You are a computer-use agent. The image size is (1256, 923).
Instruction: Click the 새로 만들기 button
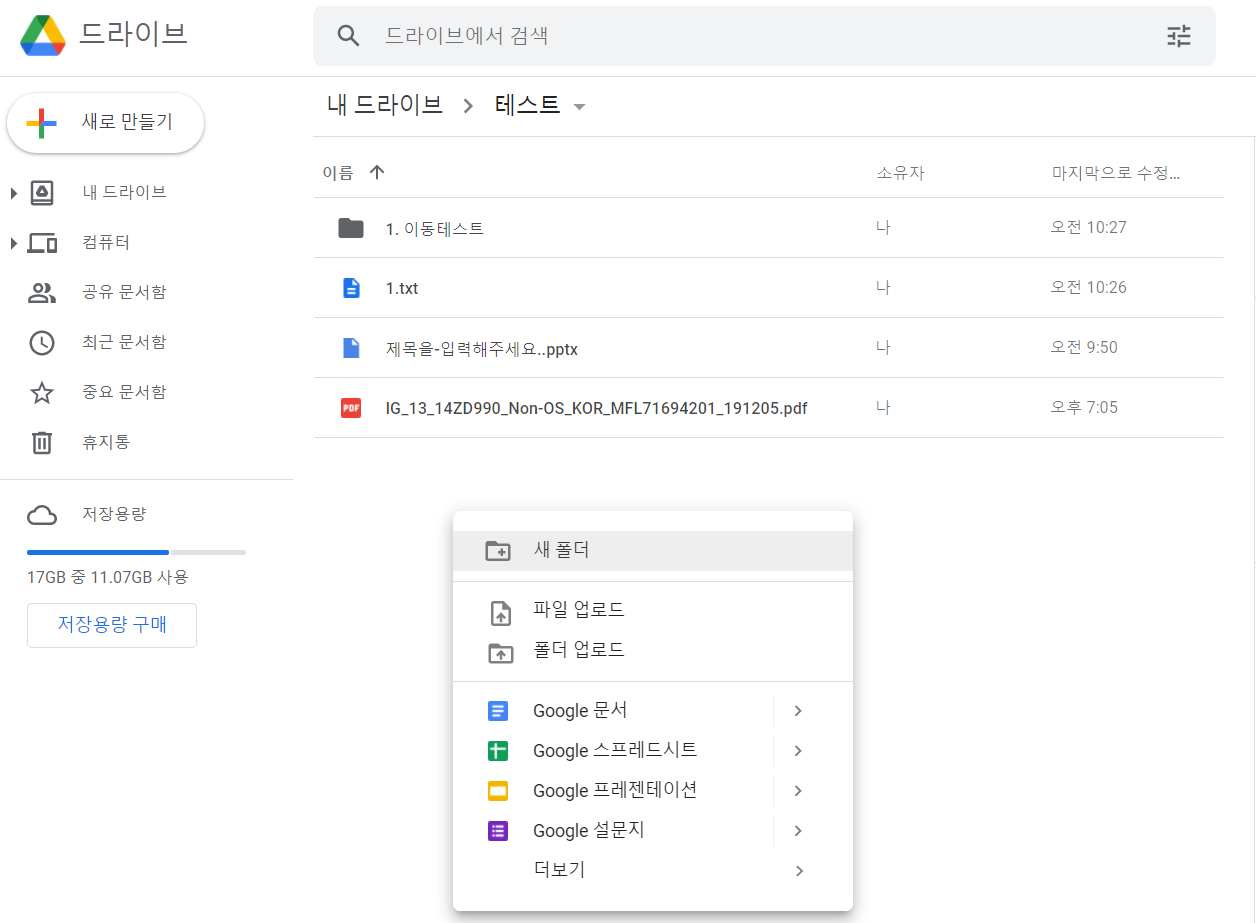[x=105, y=124]
